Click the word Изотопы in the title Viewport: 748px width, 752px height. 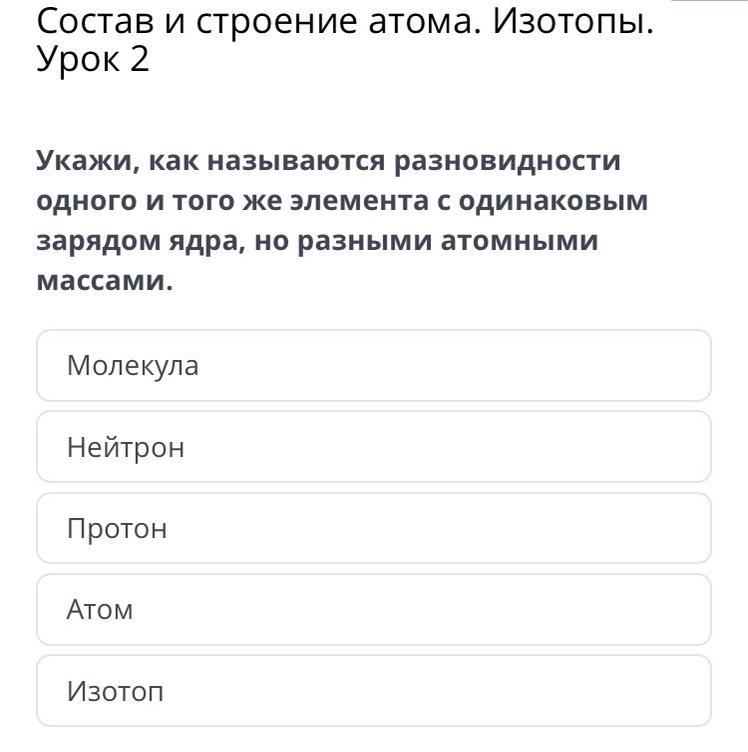tap(573, 22)
